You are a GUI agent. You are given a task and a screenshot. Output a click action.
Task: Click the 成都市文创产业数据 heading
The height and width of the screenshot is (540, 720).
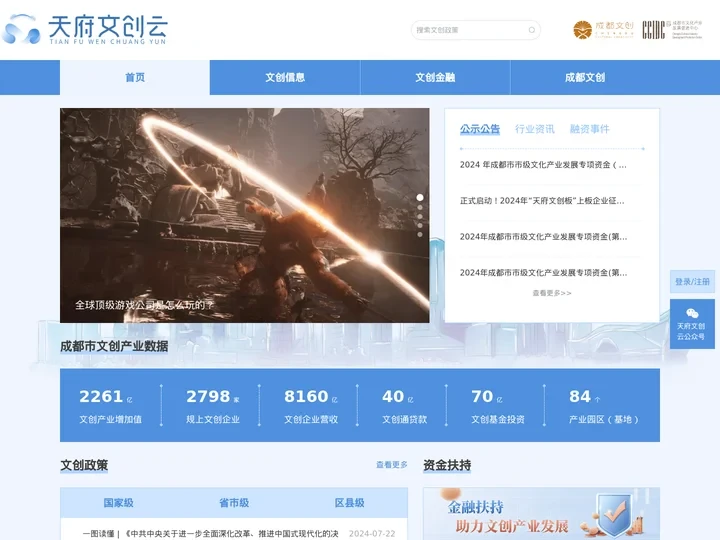[x=114, y=346]
